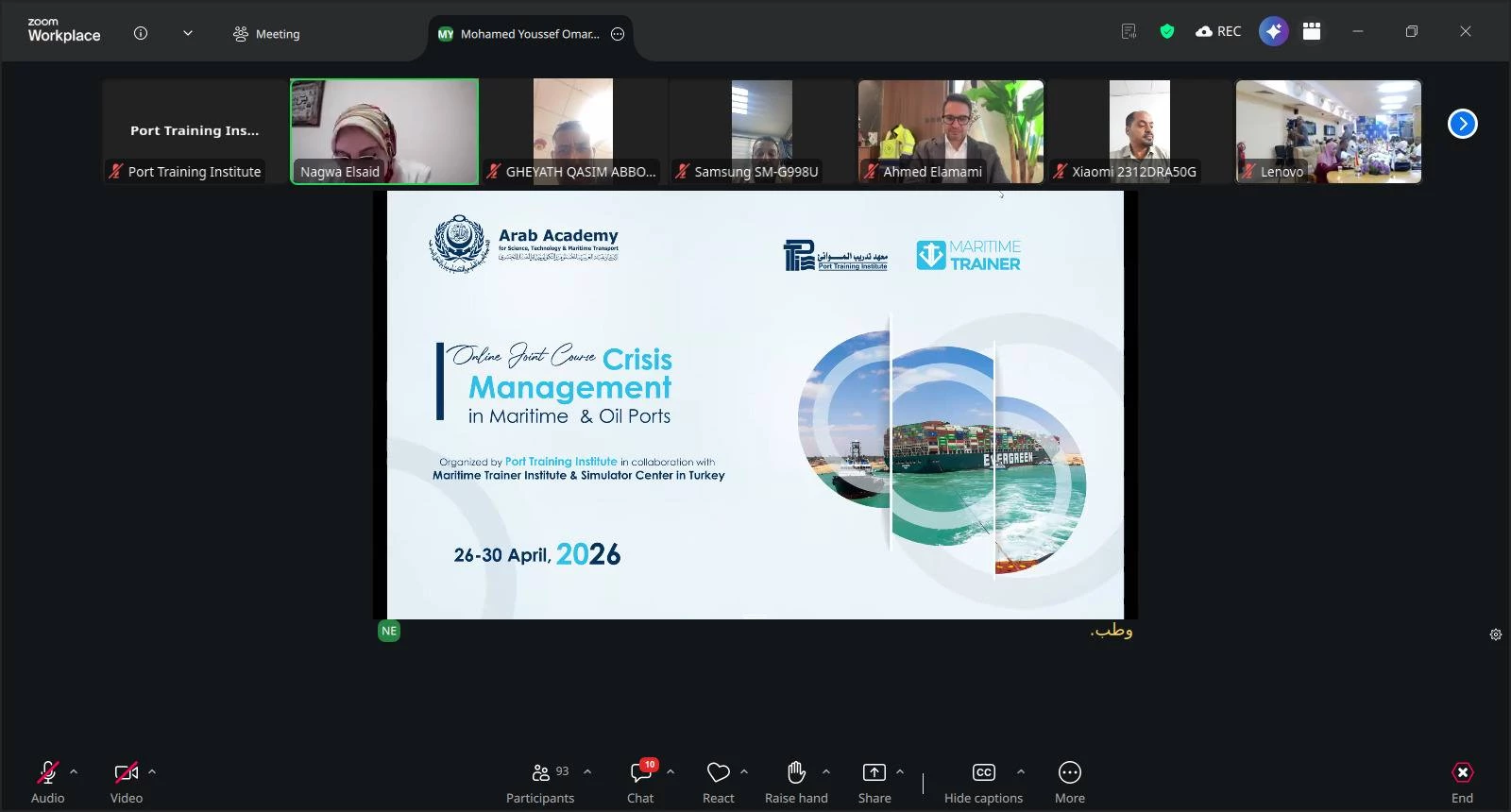Viewport: 1511px width, 812px height.
Task: Click the Arabic live caption text
Action: 1112,631
